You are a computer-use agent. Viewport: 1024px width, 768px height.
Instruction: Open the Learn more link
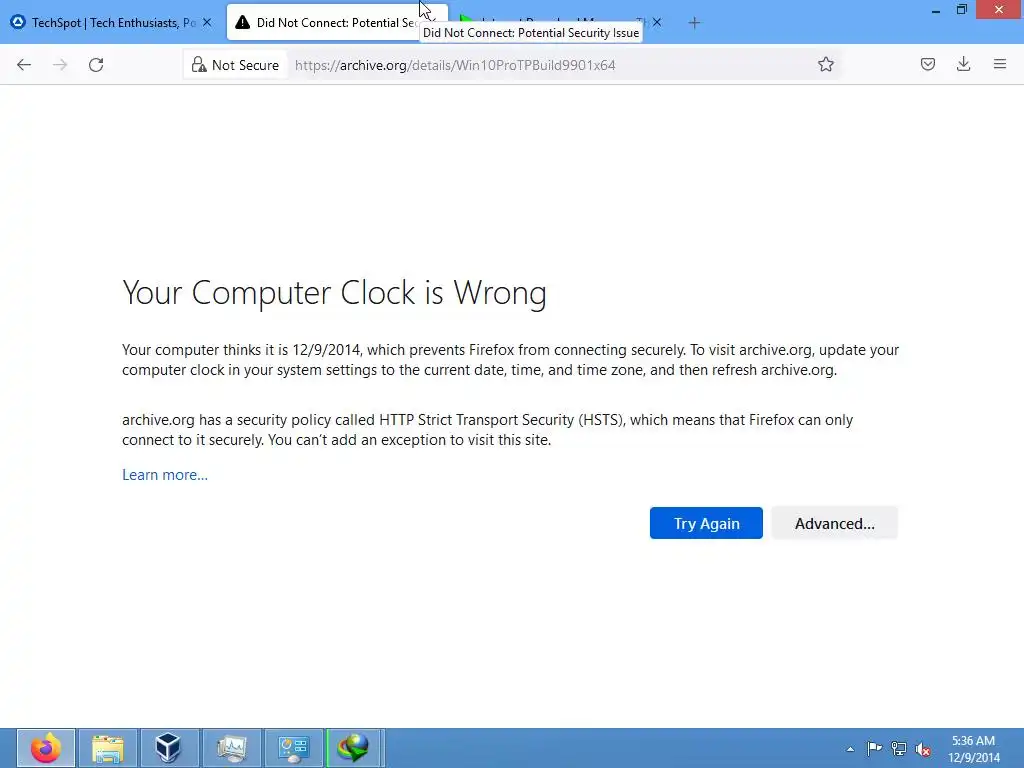[x=165, y=475]
